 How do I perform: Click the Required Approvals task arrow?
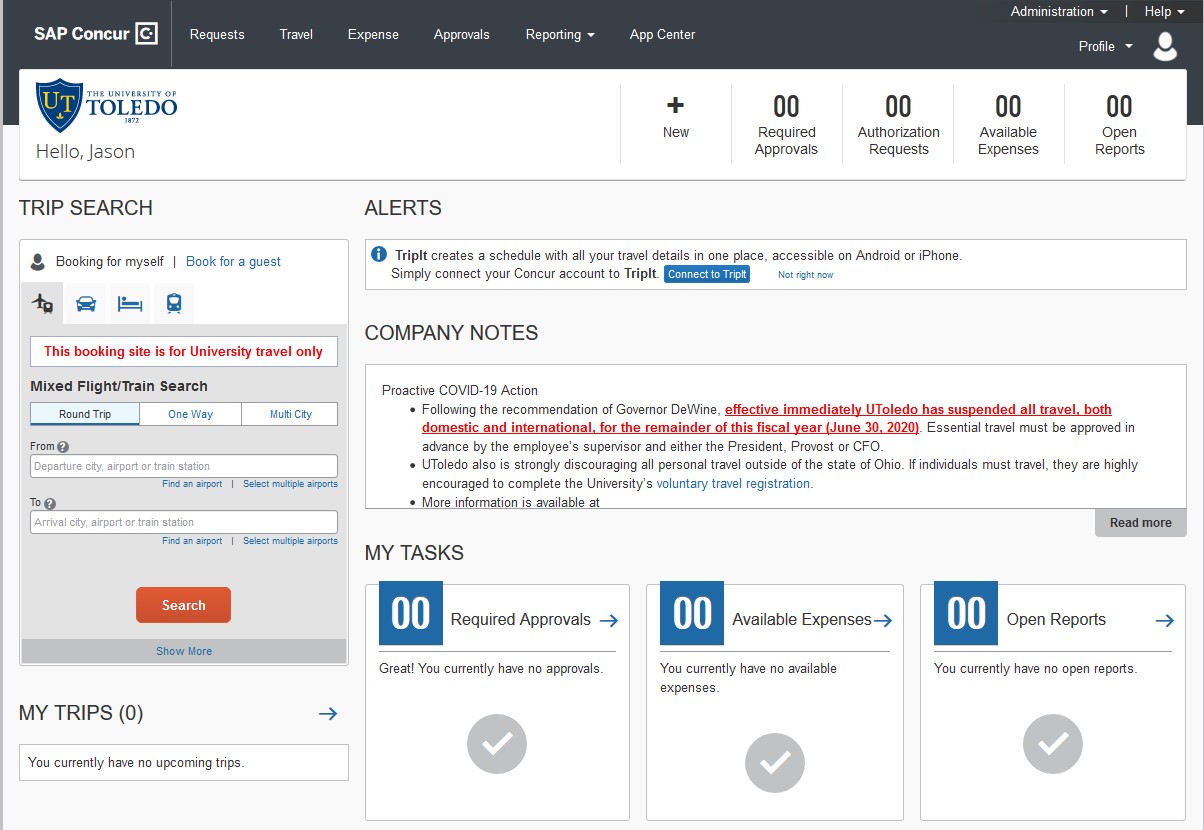608,621
